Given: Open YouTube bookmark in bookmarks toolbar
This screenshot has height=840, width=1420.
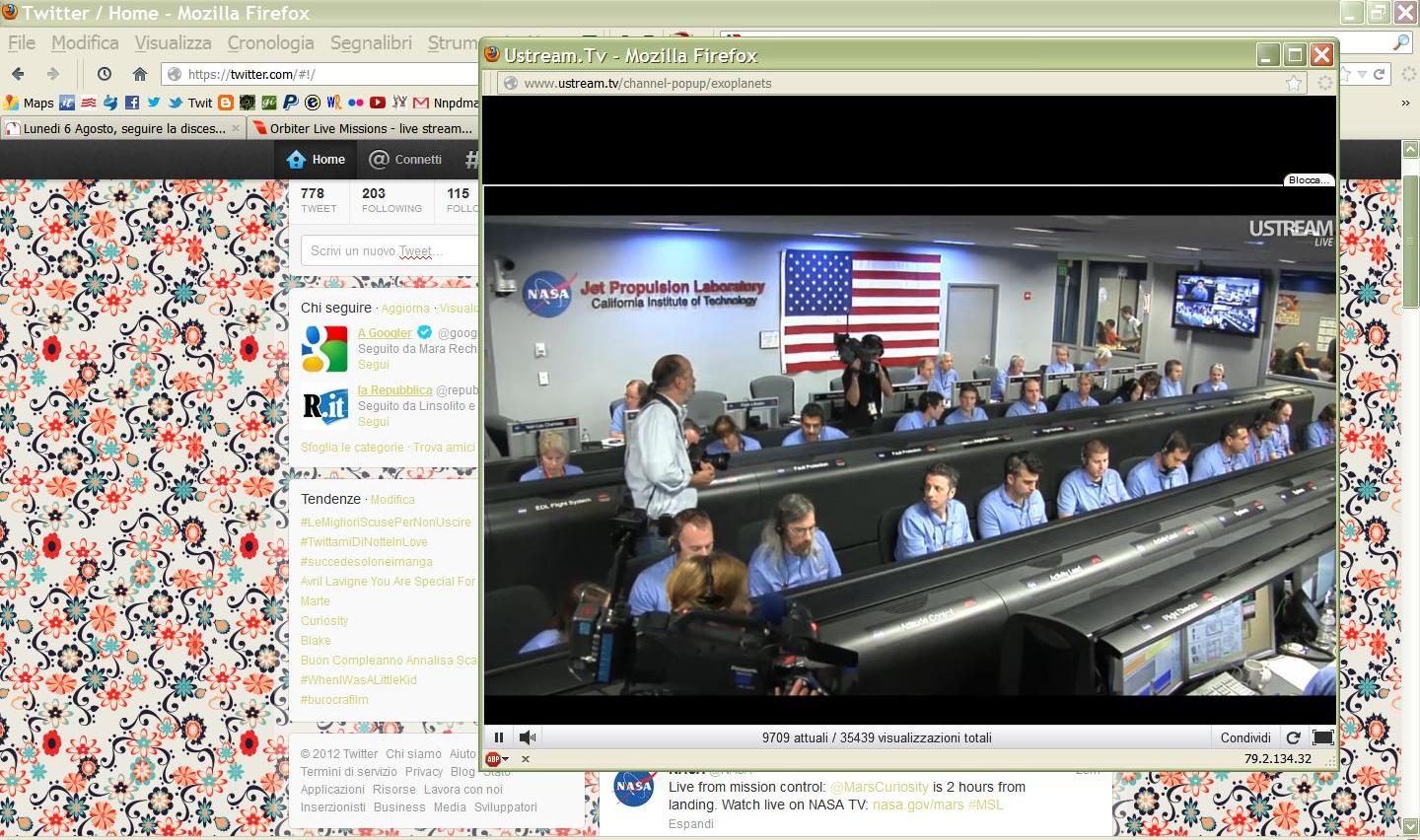Looking at the screenshot, I should (x=378, y=103).
